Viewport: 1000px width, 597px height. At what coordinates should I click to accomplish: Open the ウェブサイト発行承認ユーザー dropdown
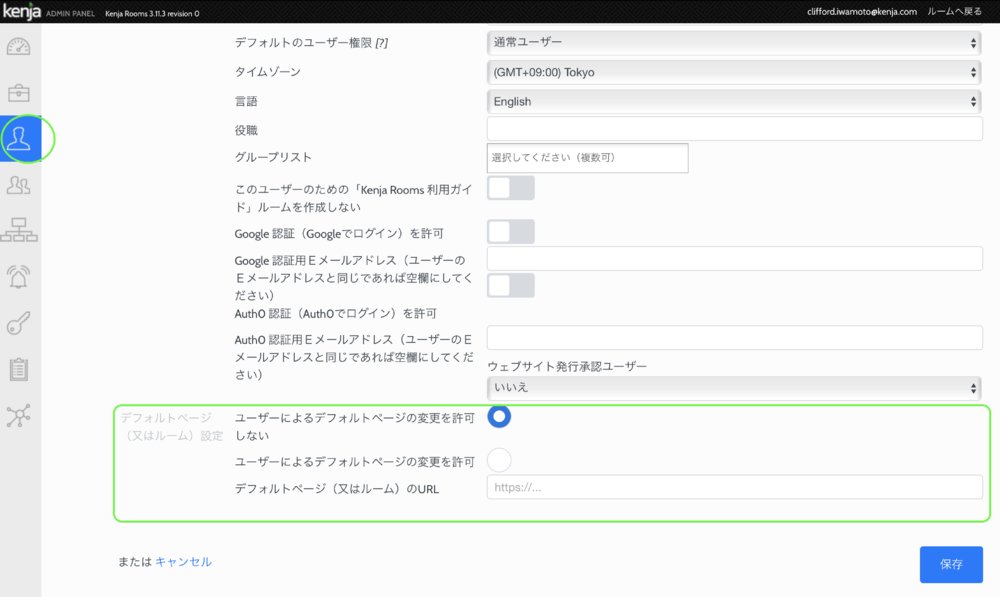point(734,387)
